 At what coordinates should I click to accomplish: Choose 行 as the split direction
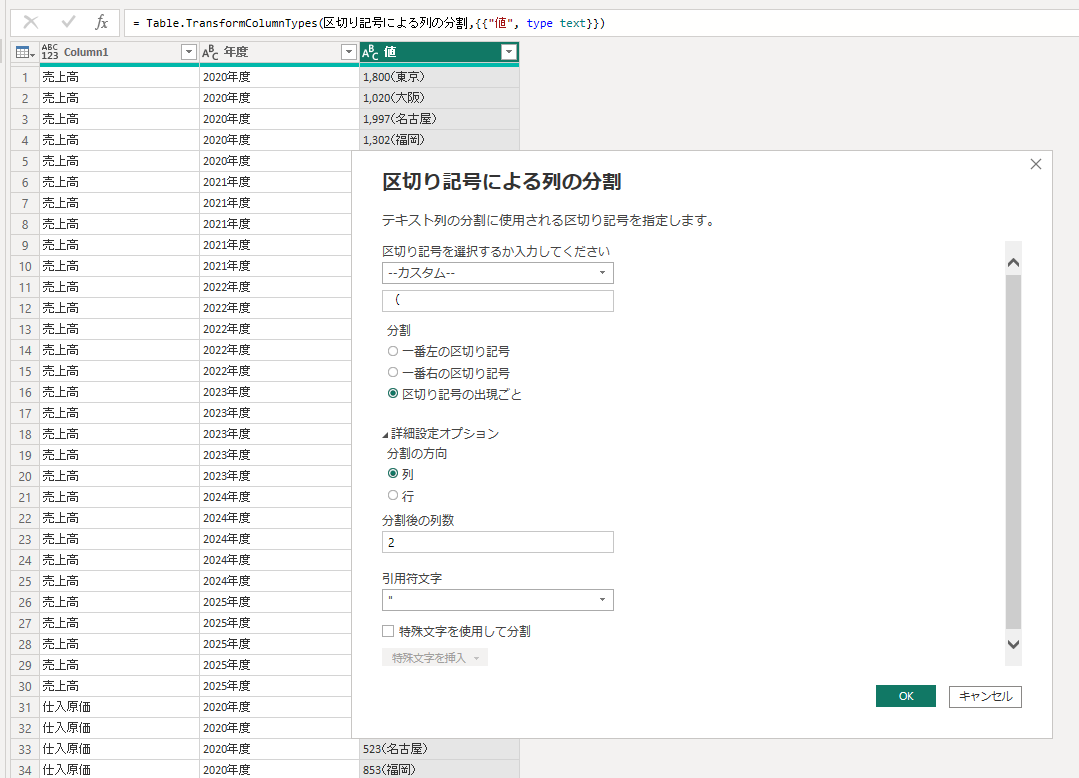click(393, 495)
